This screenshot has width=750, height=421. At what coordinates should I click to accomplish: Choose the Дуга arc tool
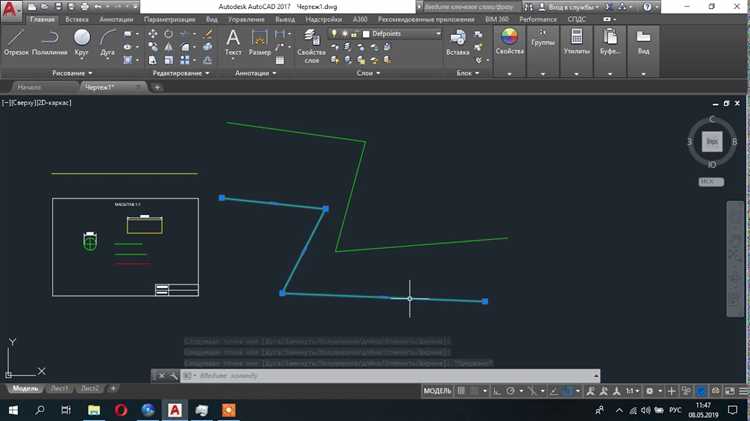(108, 43)
